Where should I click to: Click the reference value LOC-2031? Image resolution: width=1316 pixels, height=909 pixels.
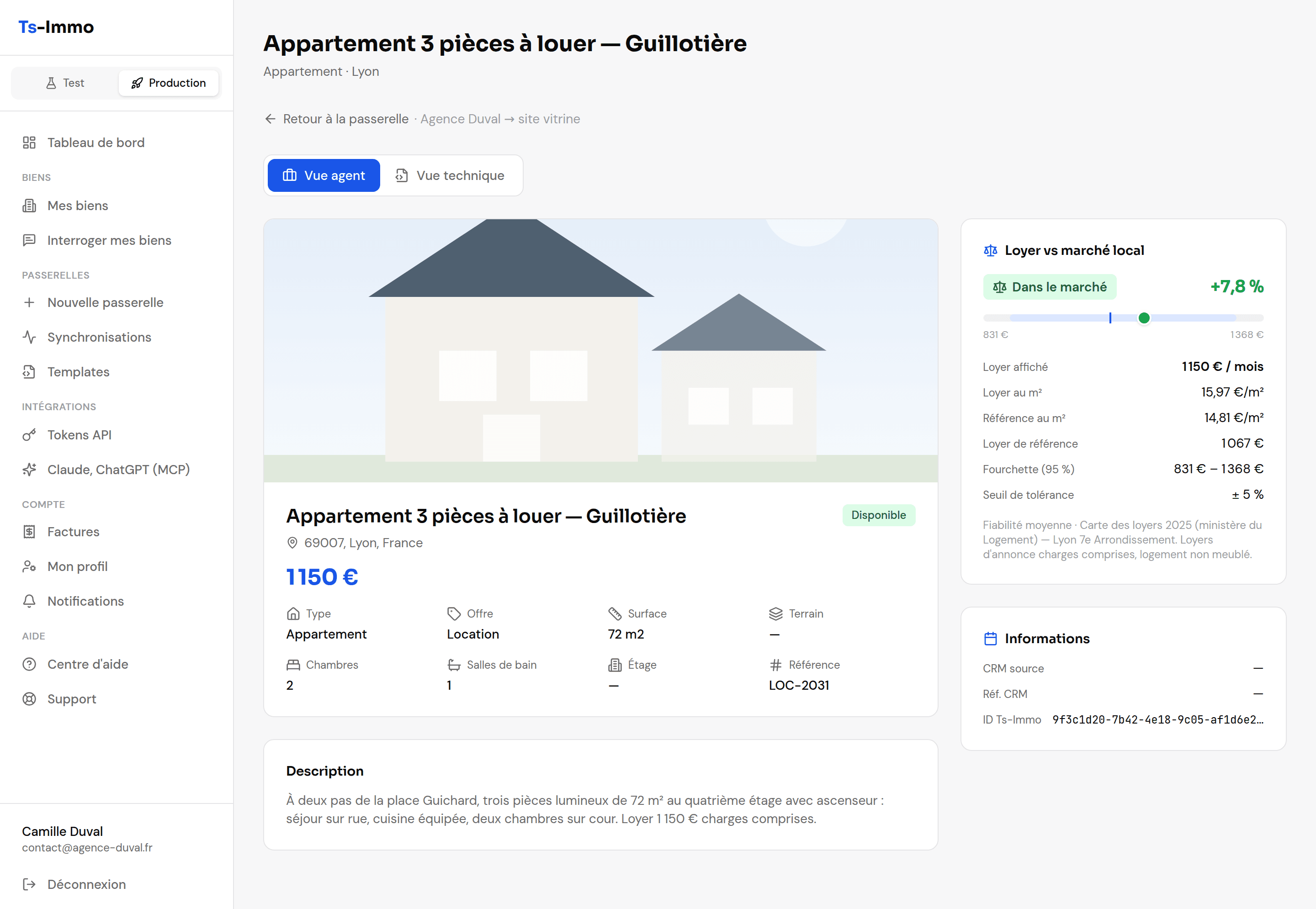(x=799, y=686)
